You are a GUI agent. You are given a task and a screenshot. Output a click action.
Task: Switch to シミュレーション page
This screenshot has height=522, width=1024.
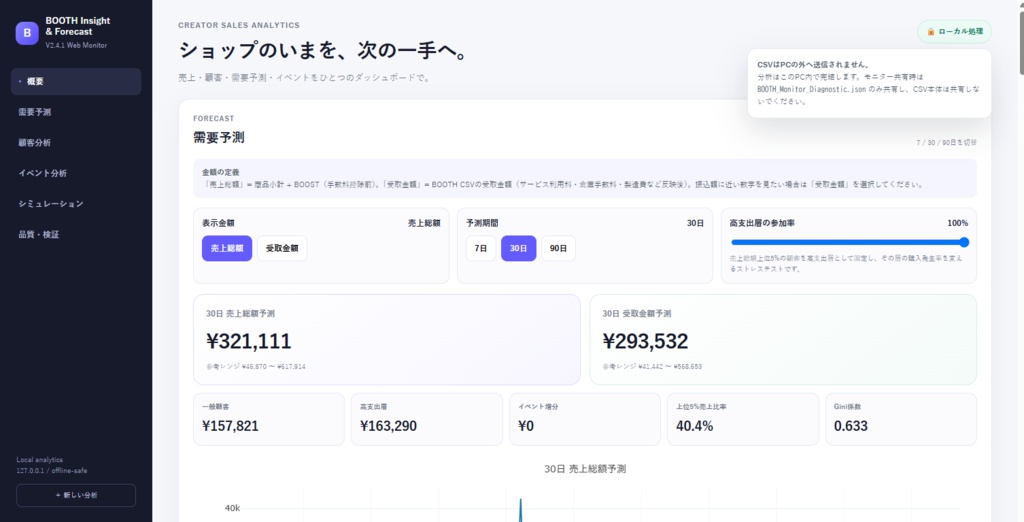(76, 204)
